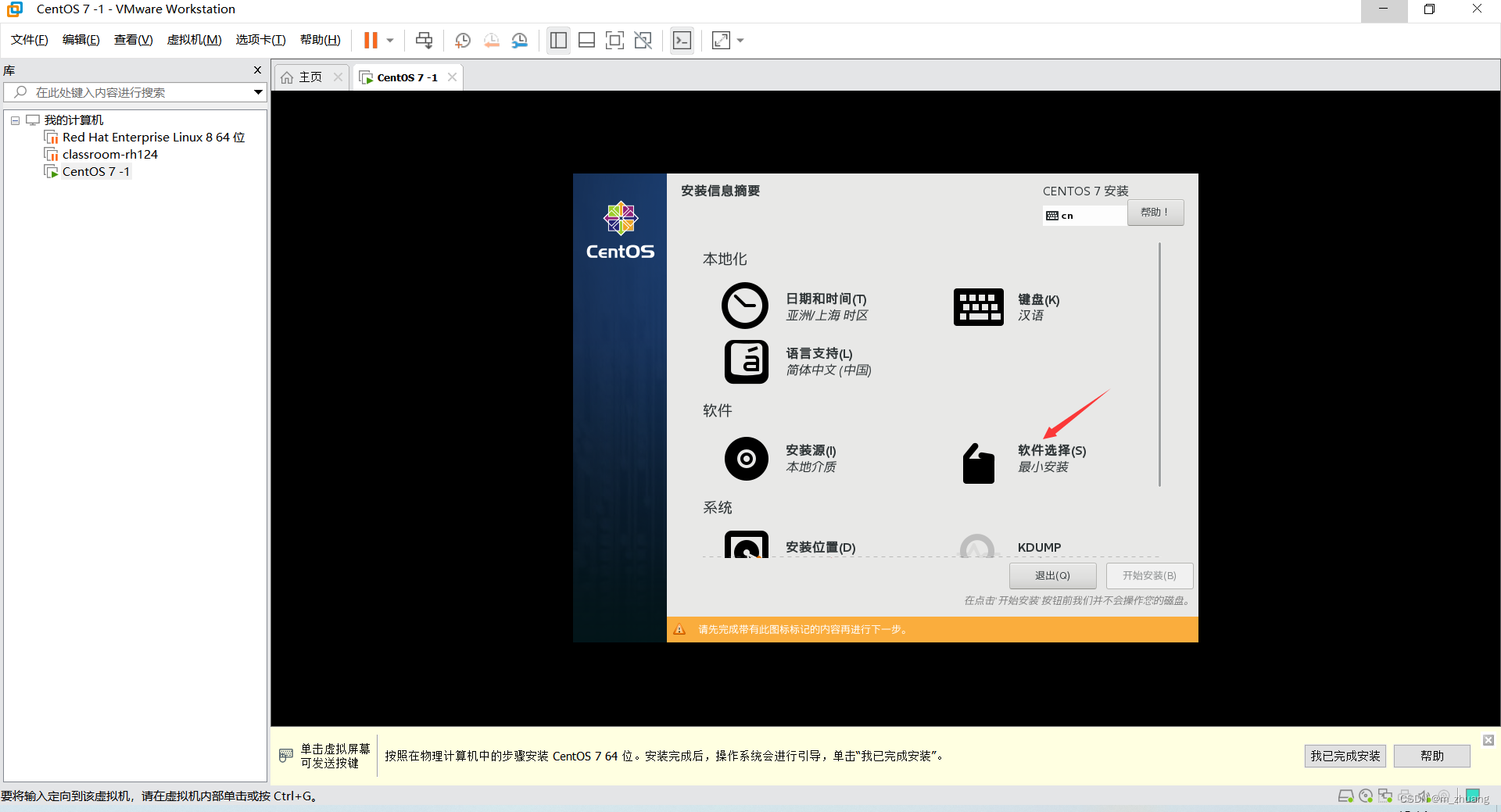The width and height of the screenshot is (1501, 812).
Task: Click the network adapter status icon
Action: pyautogui.click(x=1385, y=796)
